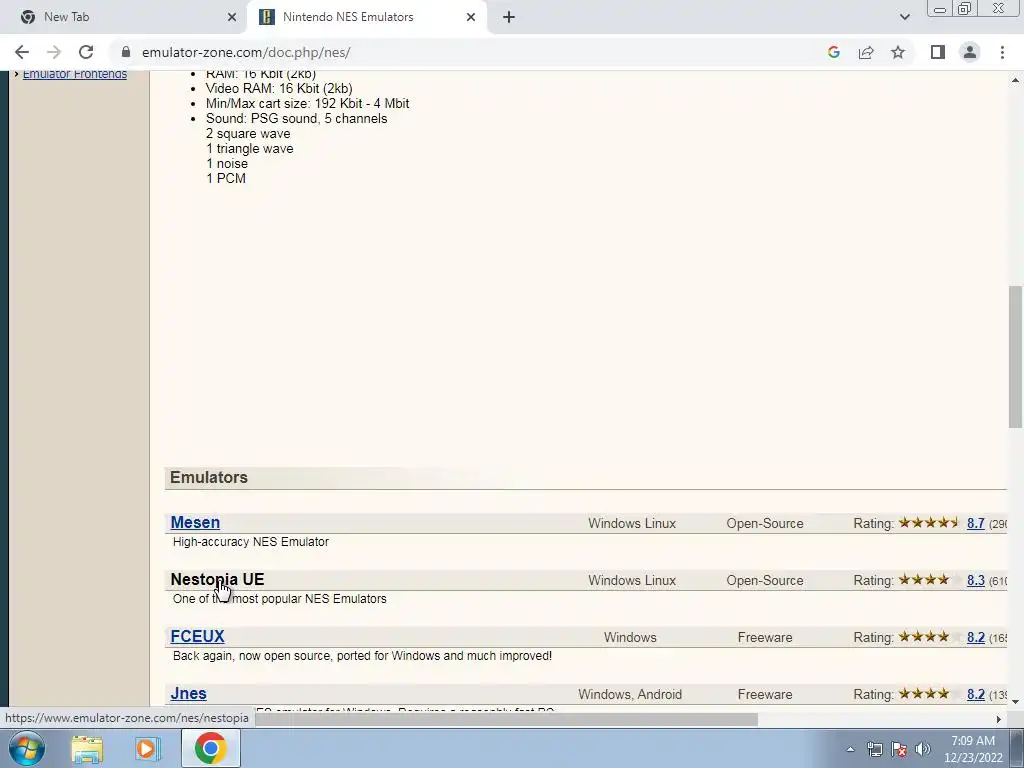Open a new tab with the plus button
The width and height of the screenshot is (1024, 768).
point(509,17)
